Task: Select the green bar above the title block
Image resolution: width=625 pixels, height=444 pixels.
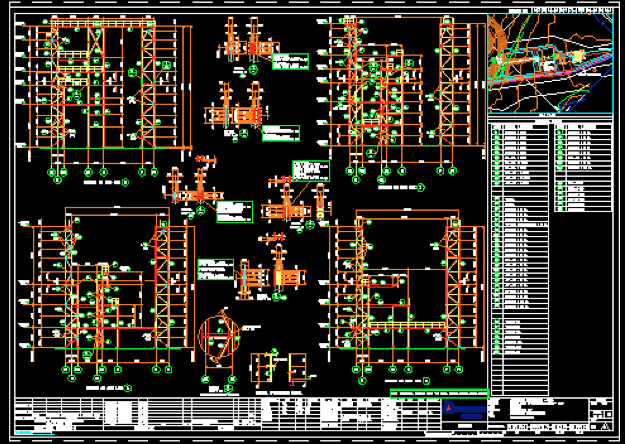Action: (438, 394)
